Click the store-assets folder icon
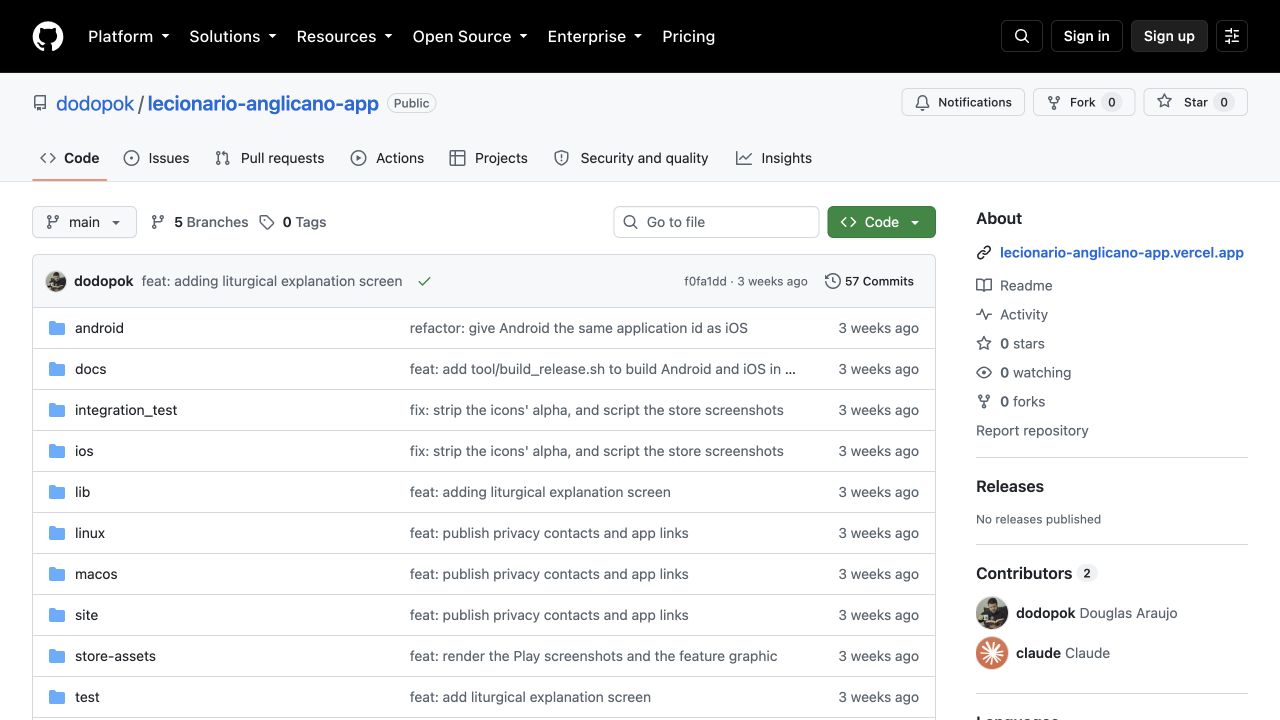The width and height of the screenshot is (1280, 720). point(57,656)
